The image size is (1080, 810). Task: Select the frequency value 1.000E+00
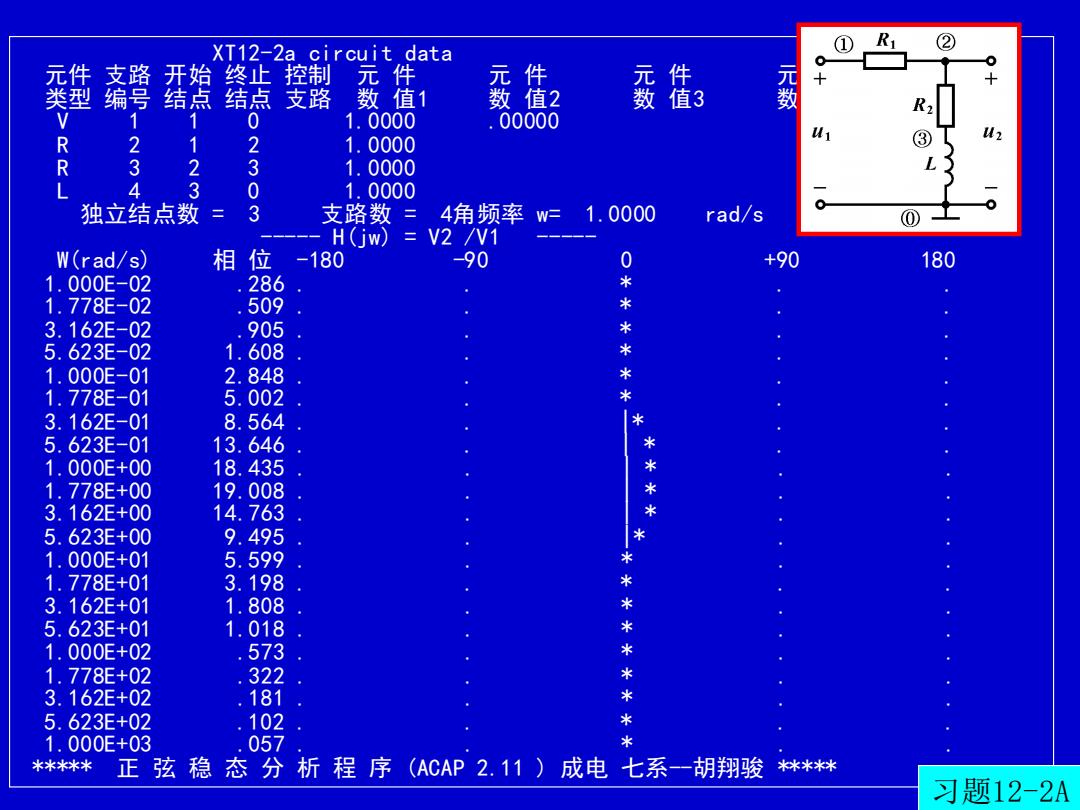tap(98, 468)
